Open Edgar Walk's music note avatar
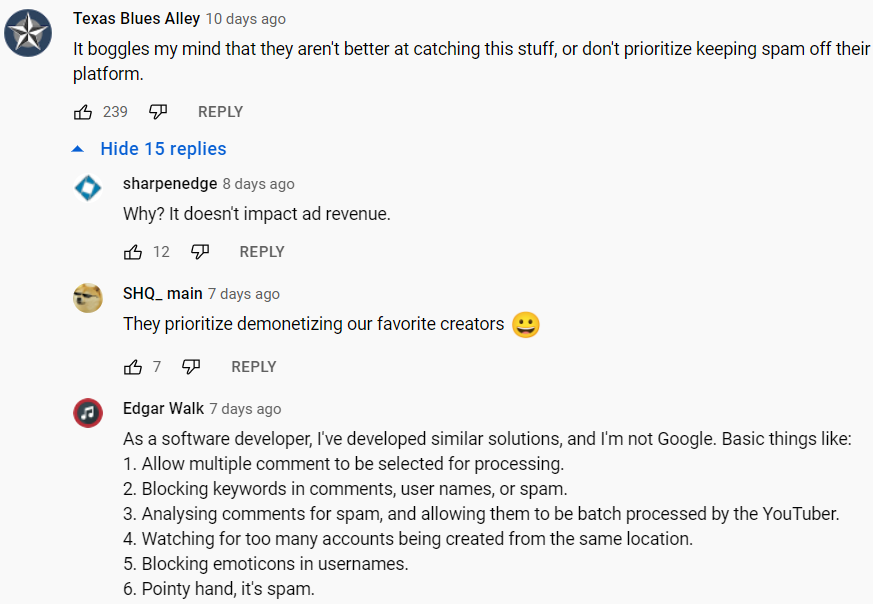Screen dimensions: 873x604 click(88, 413)
